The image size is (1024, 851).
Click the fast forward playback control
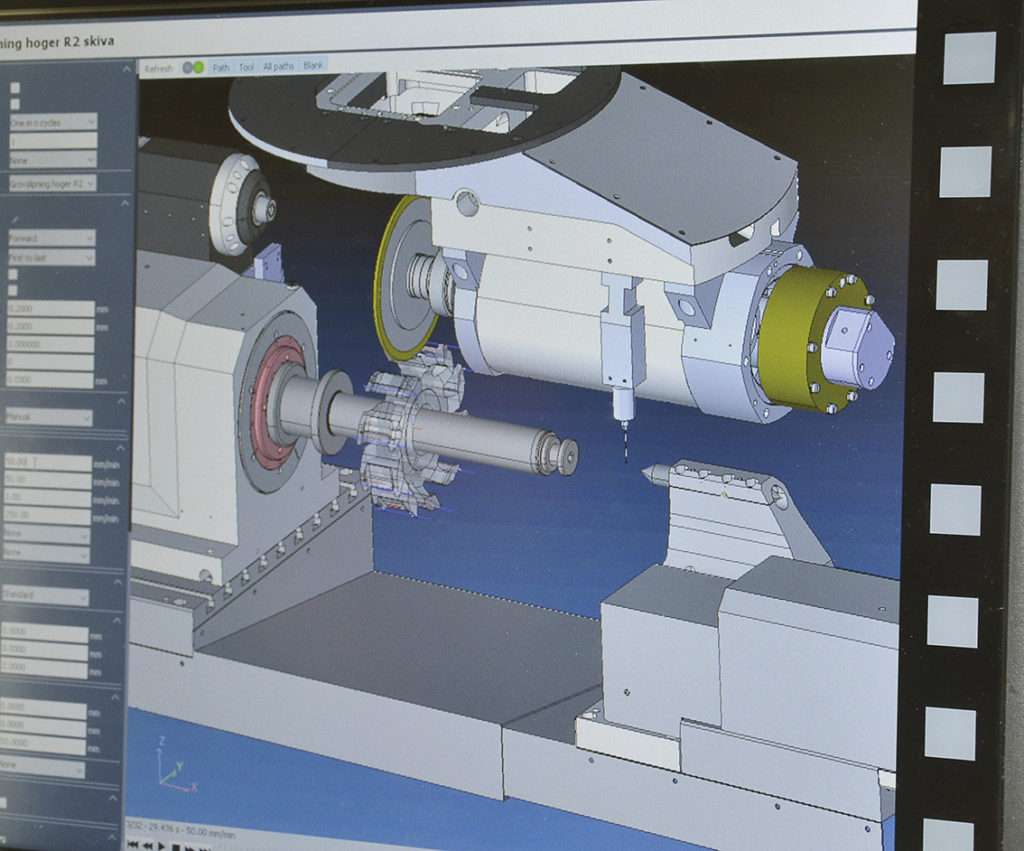[x=190, y=847]
